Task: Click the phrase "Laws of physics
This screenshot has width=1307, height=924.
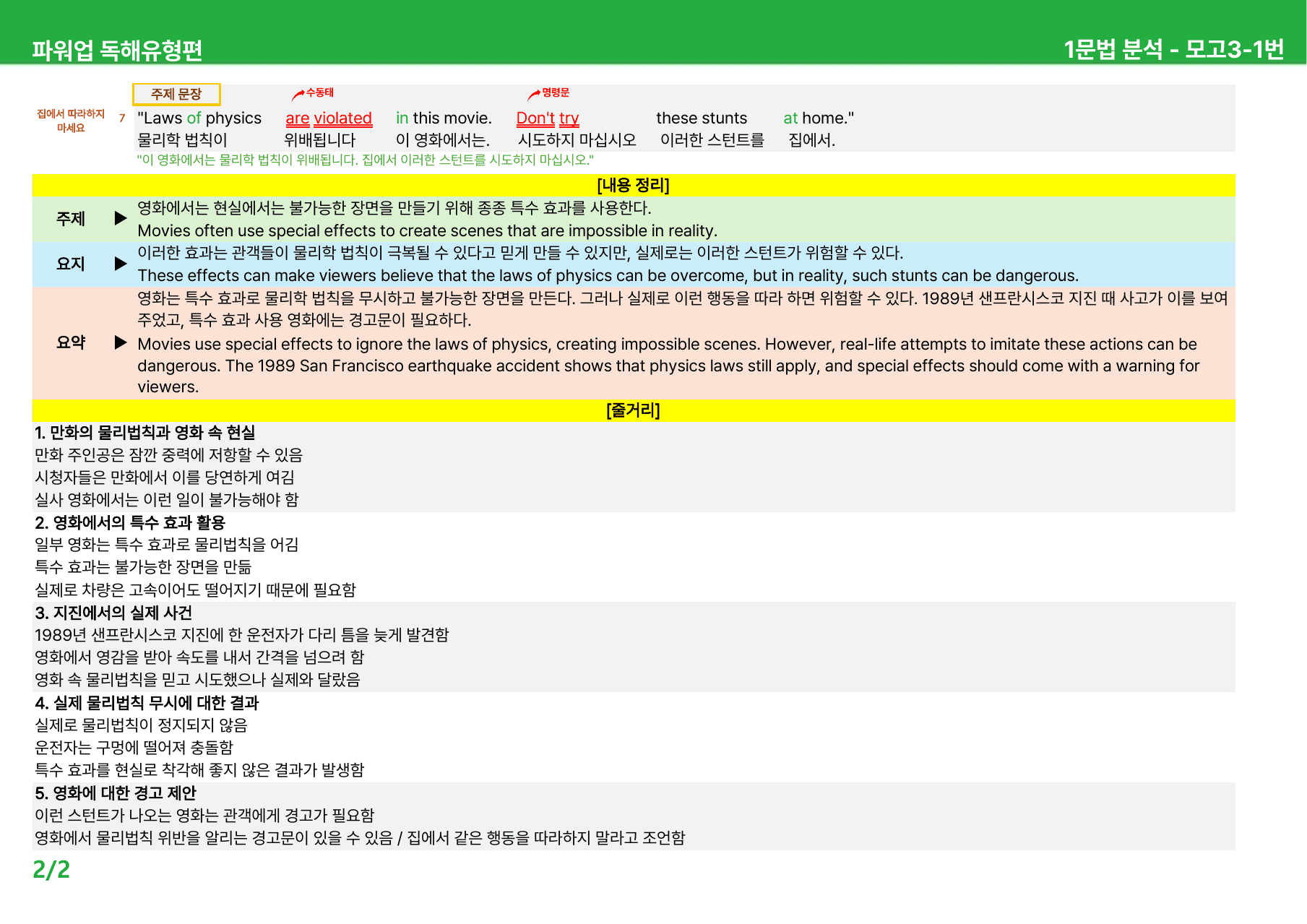Action: click(199, 118)
